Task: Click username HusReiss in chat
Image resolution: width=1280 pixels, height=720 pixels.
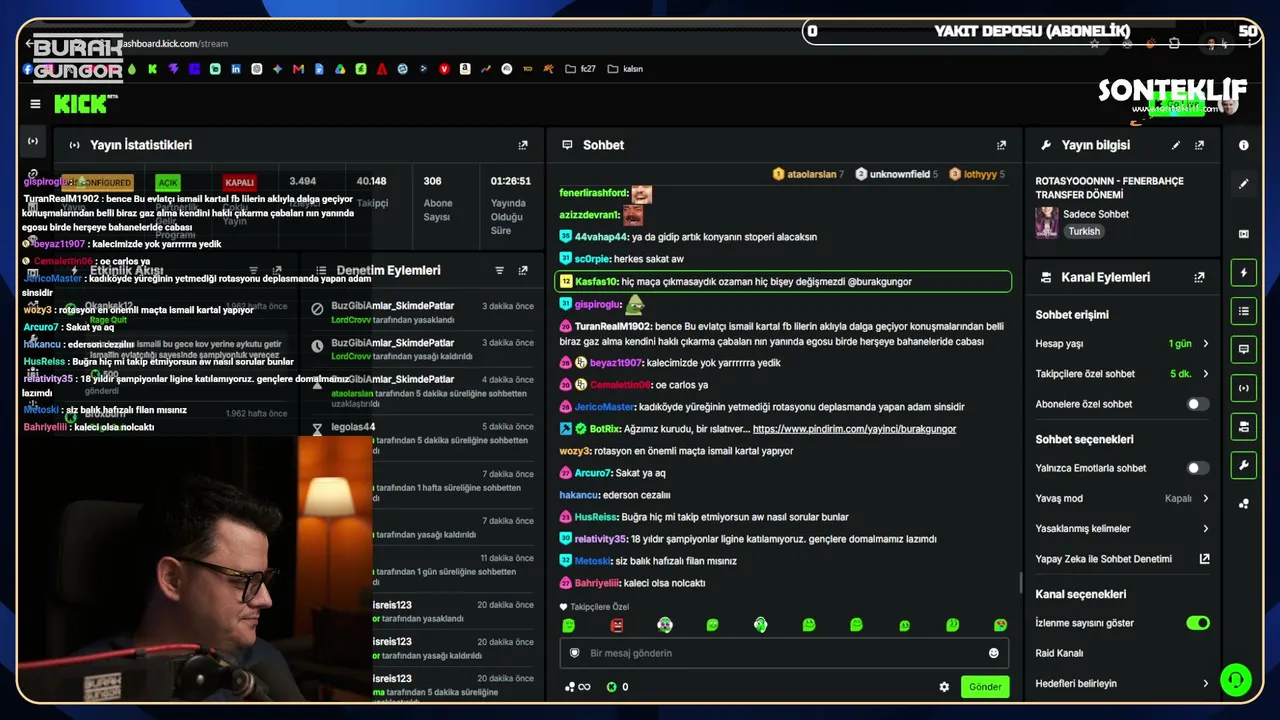Action: [x=596, y=517]
